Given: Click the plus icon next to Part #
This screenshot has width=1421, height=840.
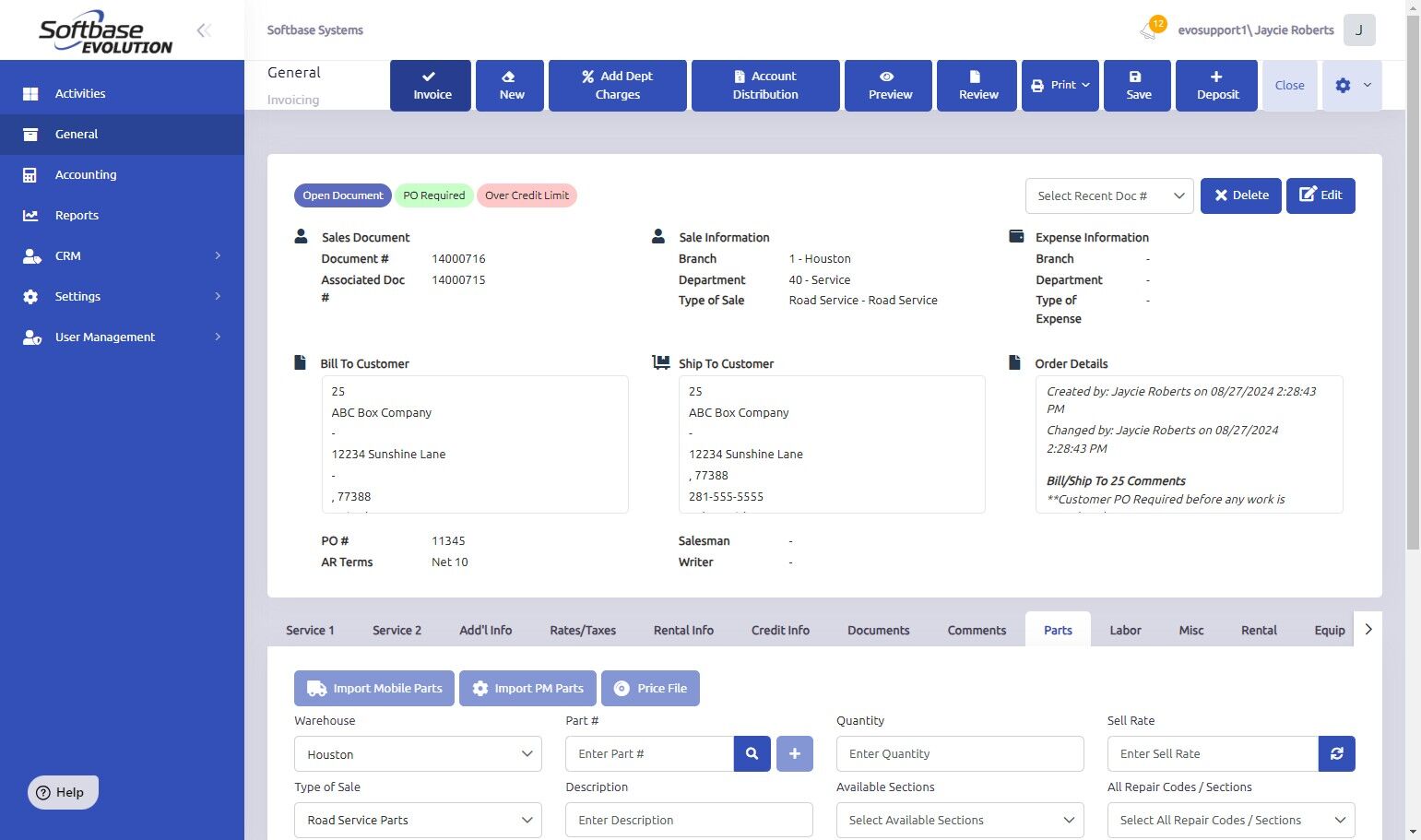Looking at the screenshot, I should pos(795,753).
